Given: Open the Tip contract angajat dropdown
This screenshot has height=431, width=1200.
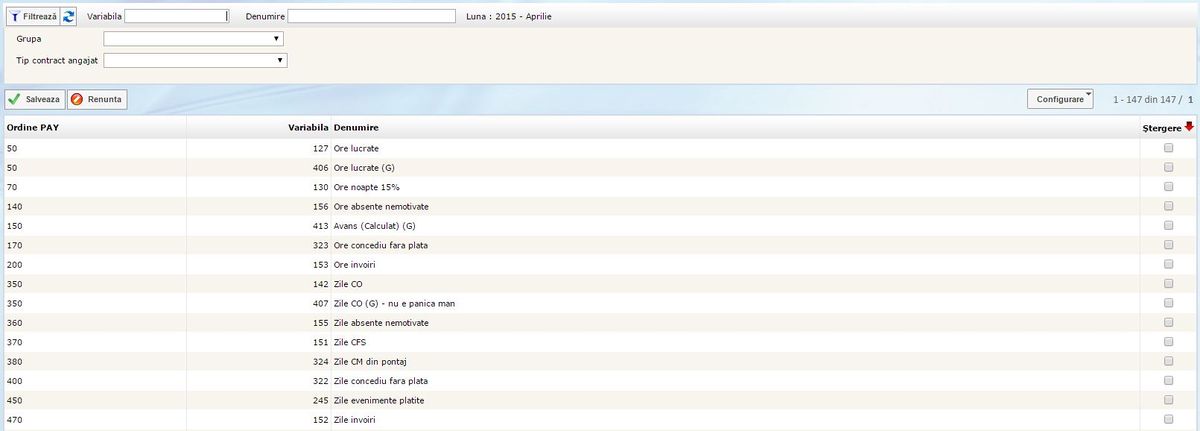Looking at the screenshot, I should (195, 61).
